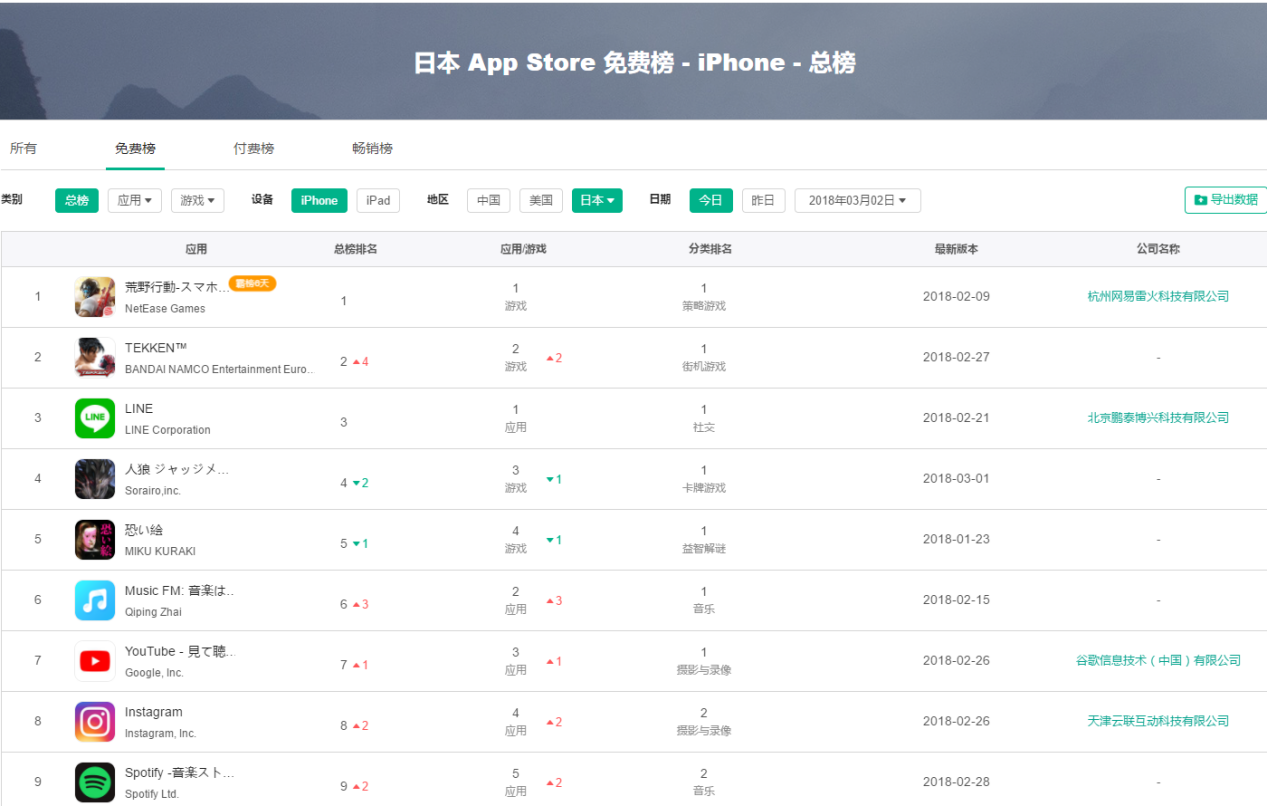Open the 日本 region dropdown

pos(597,200)
